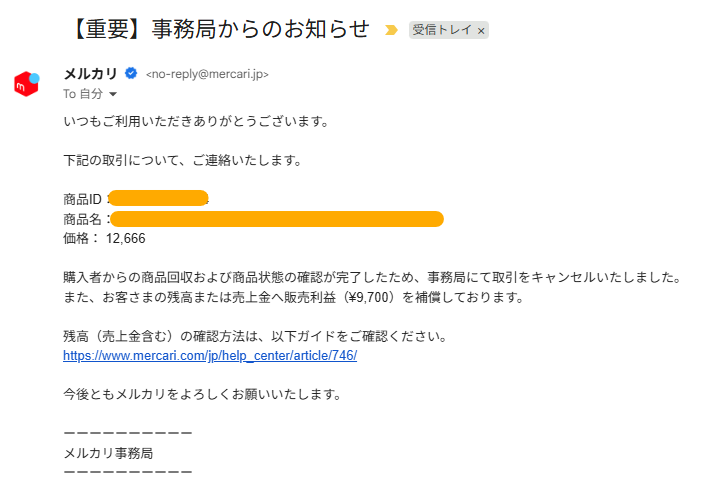
Task: Click the closing line 今後ともメルカリをよろしくお願いいたします
Action: 202,394
